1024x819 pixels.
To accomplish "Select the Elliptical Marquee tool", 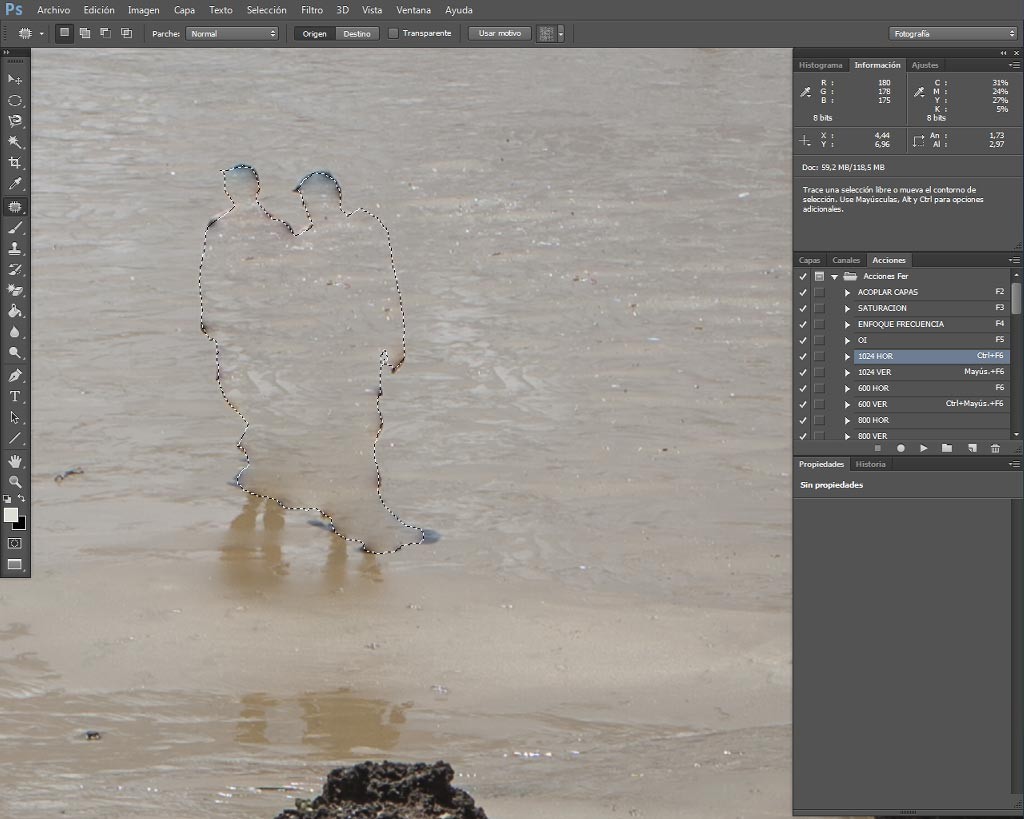I will [14, 101].
